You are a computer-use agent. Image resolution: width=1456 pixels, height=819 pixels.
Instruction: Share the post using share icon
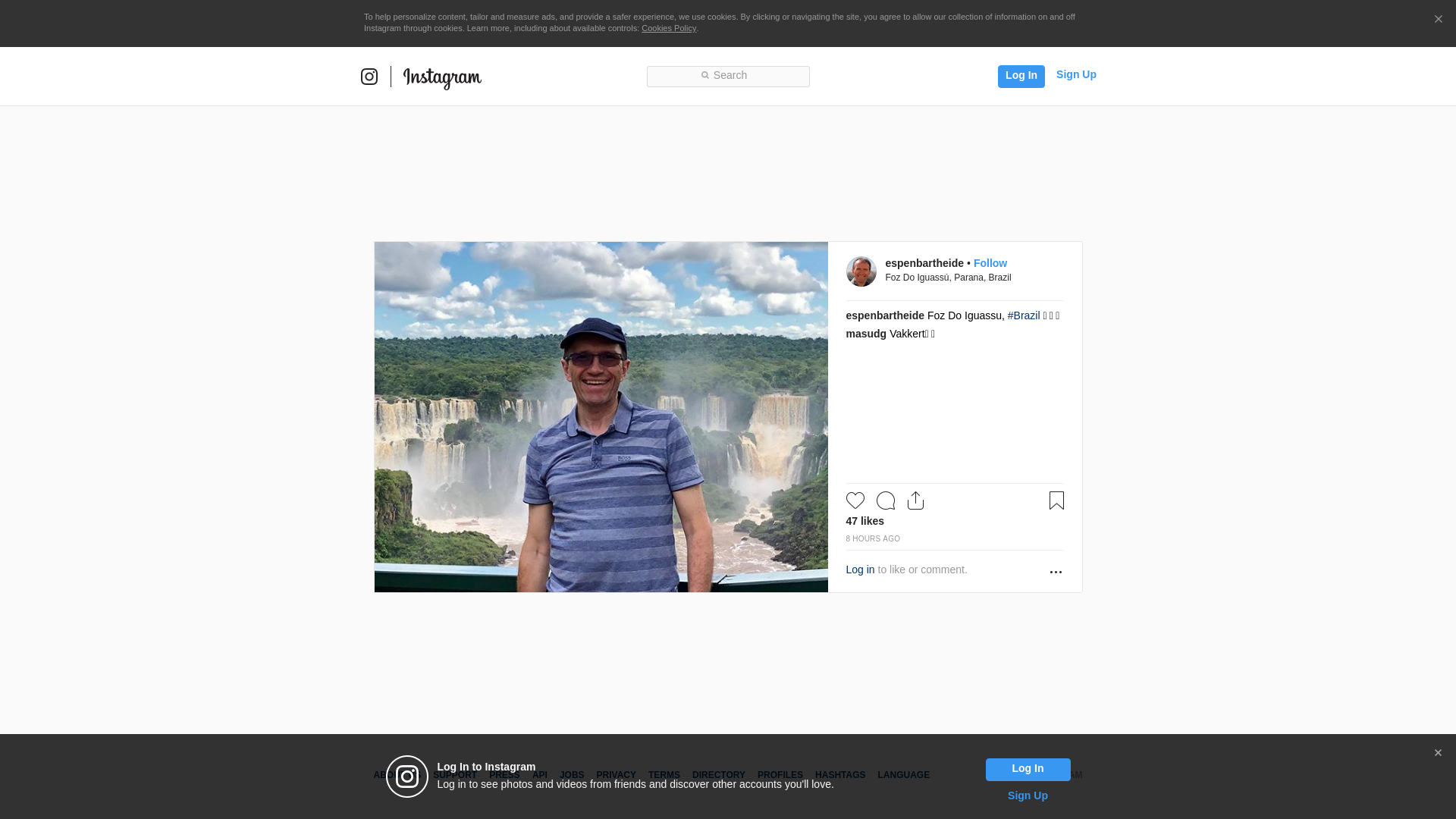915,500
